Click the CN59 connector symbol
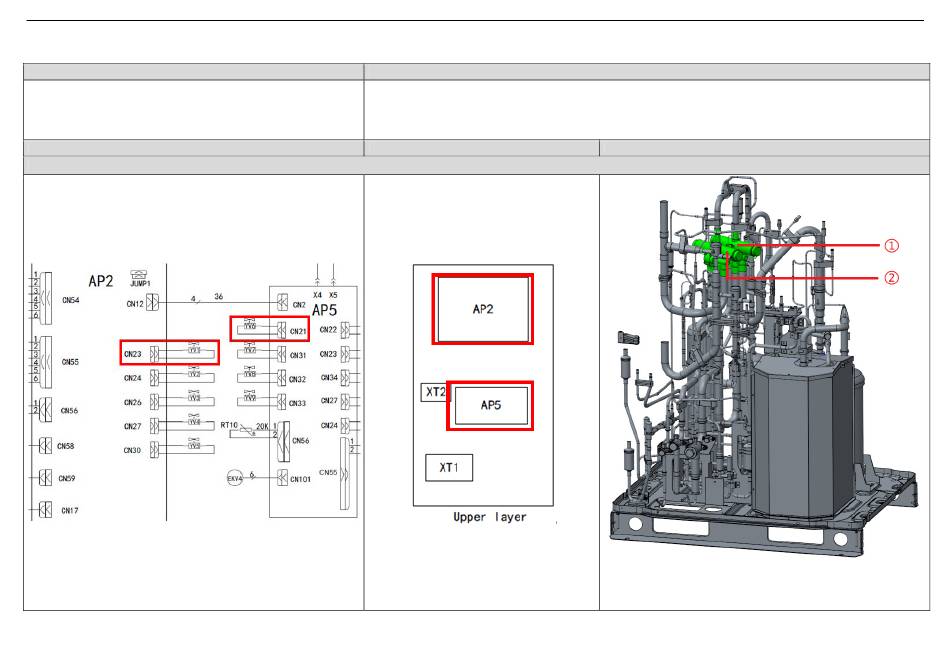This screenshot has height=648, width=950. pos(45,478)
